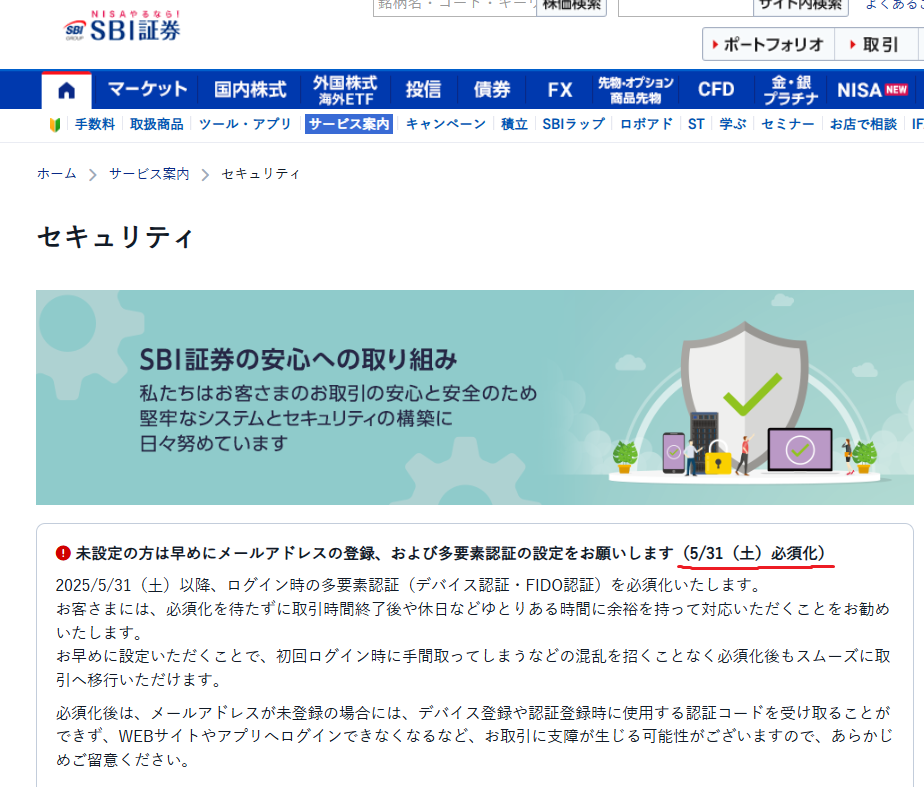Click the home icon tab

tap(67, 90)
